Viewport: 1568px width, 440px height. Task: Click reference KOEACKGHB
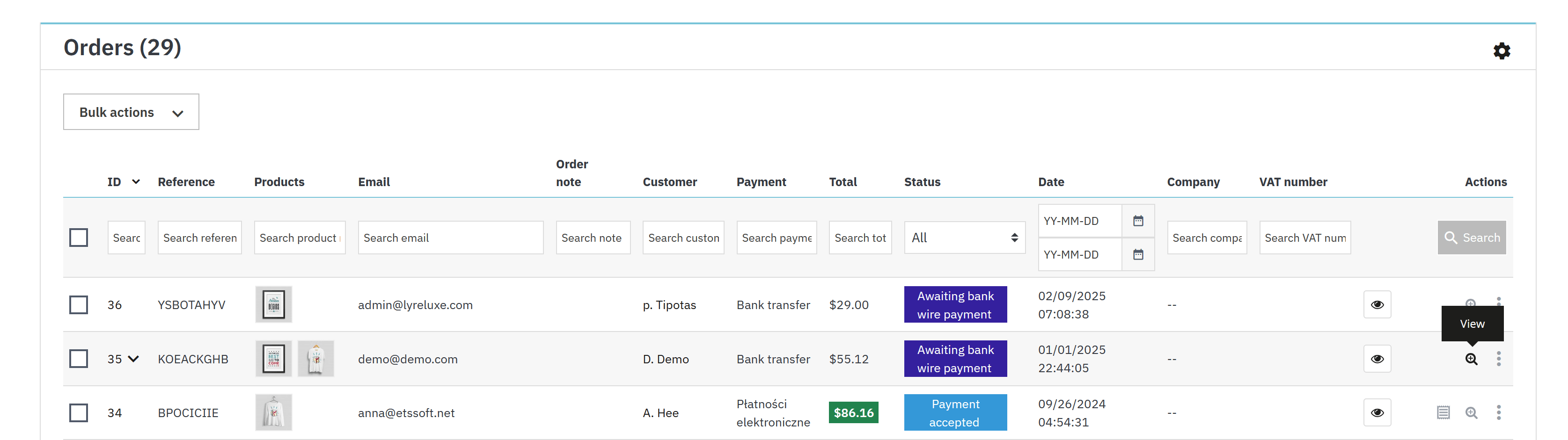tap(193, 359)
